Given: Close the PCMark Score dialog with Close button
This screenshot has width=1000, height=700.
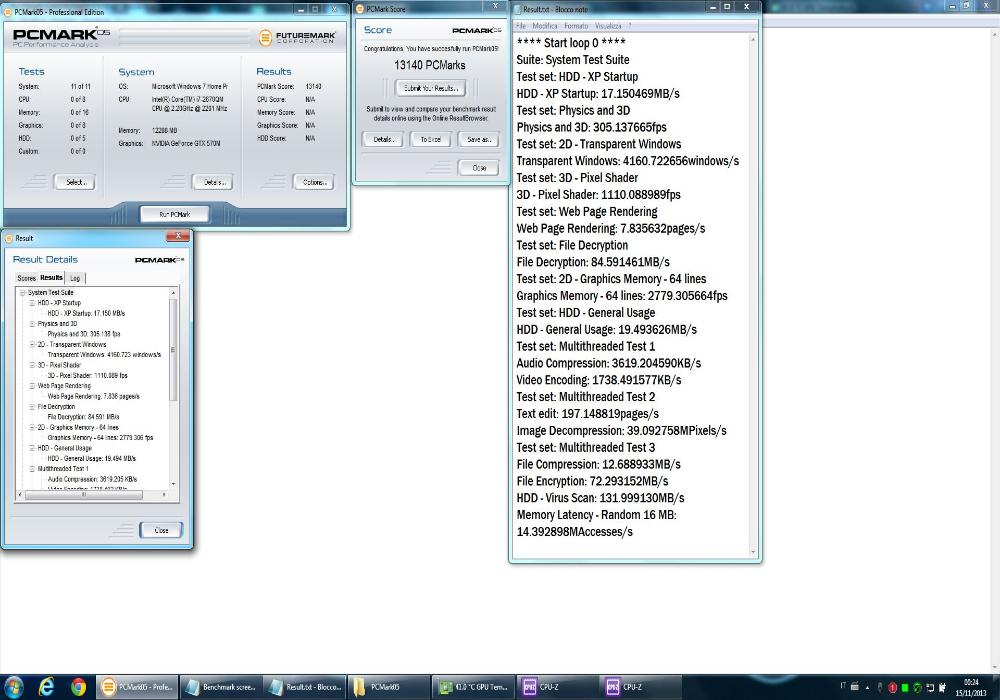Looking at the screenshot, I should (x=479, y=168).
